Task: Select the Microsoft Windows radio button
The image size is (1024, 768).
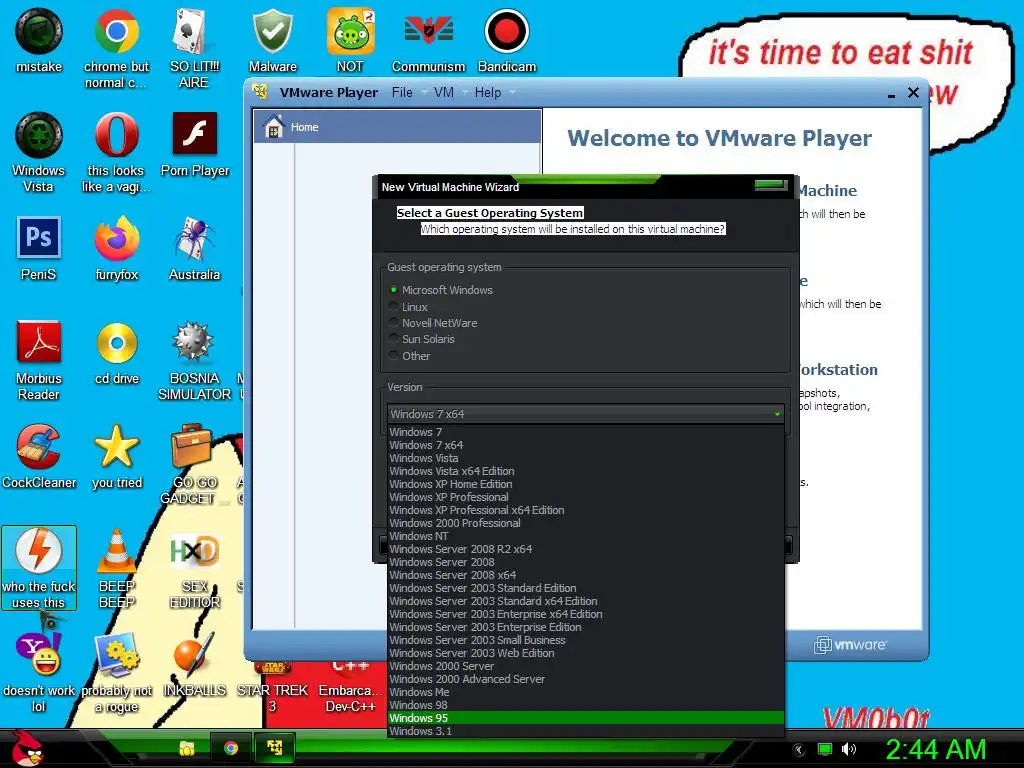Action: coord(393,289)
